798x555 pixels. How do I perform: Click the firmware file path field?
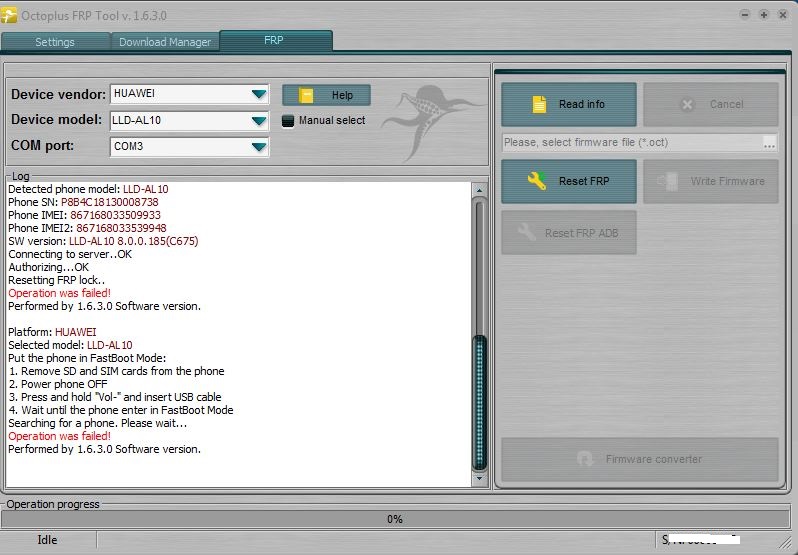tap(632, 142)
